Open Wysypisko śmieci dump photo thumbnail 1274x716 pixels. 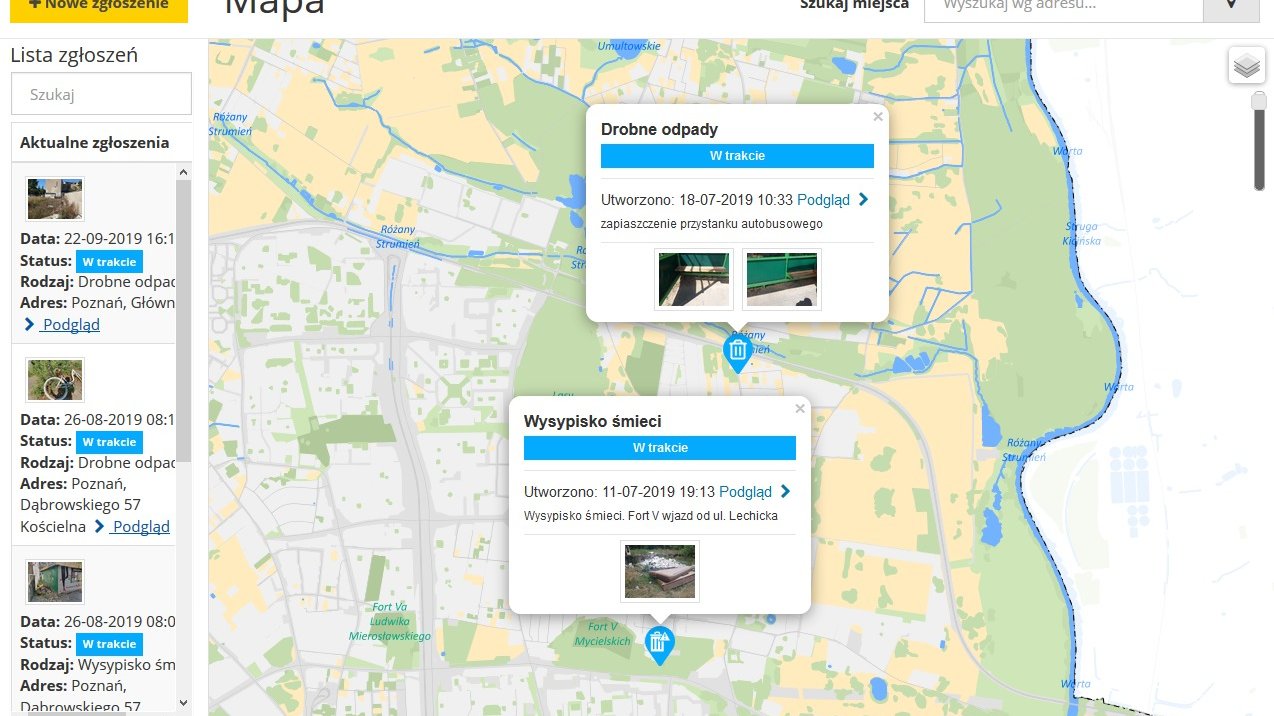[x=660, y=572]
